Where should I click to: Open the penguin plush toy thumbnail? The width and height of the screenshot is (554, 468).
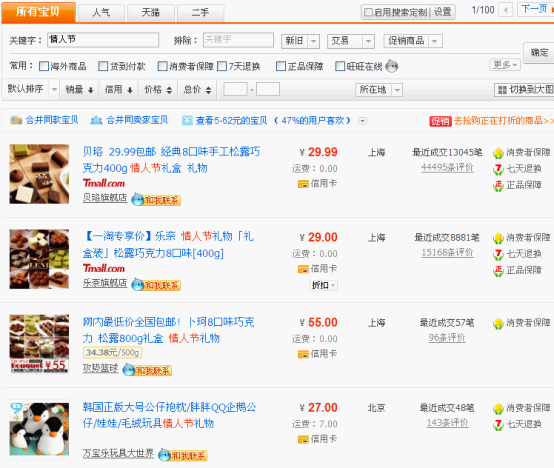[x=39, y=429]
